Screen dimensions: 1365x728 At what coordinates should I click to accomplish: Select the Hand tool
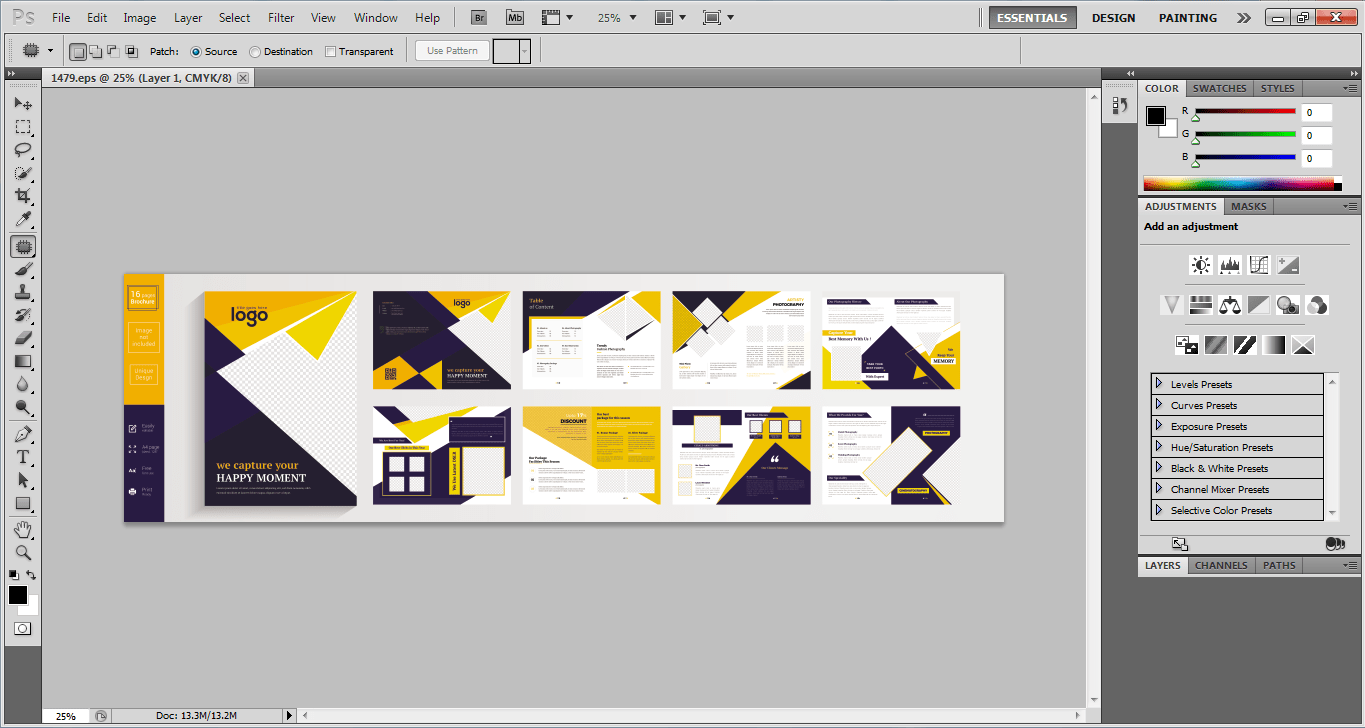[x=22, y=529]
